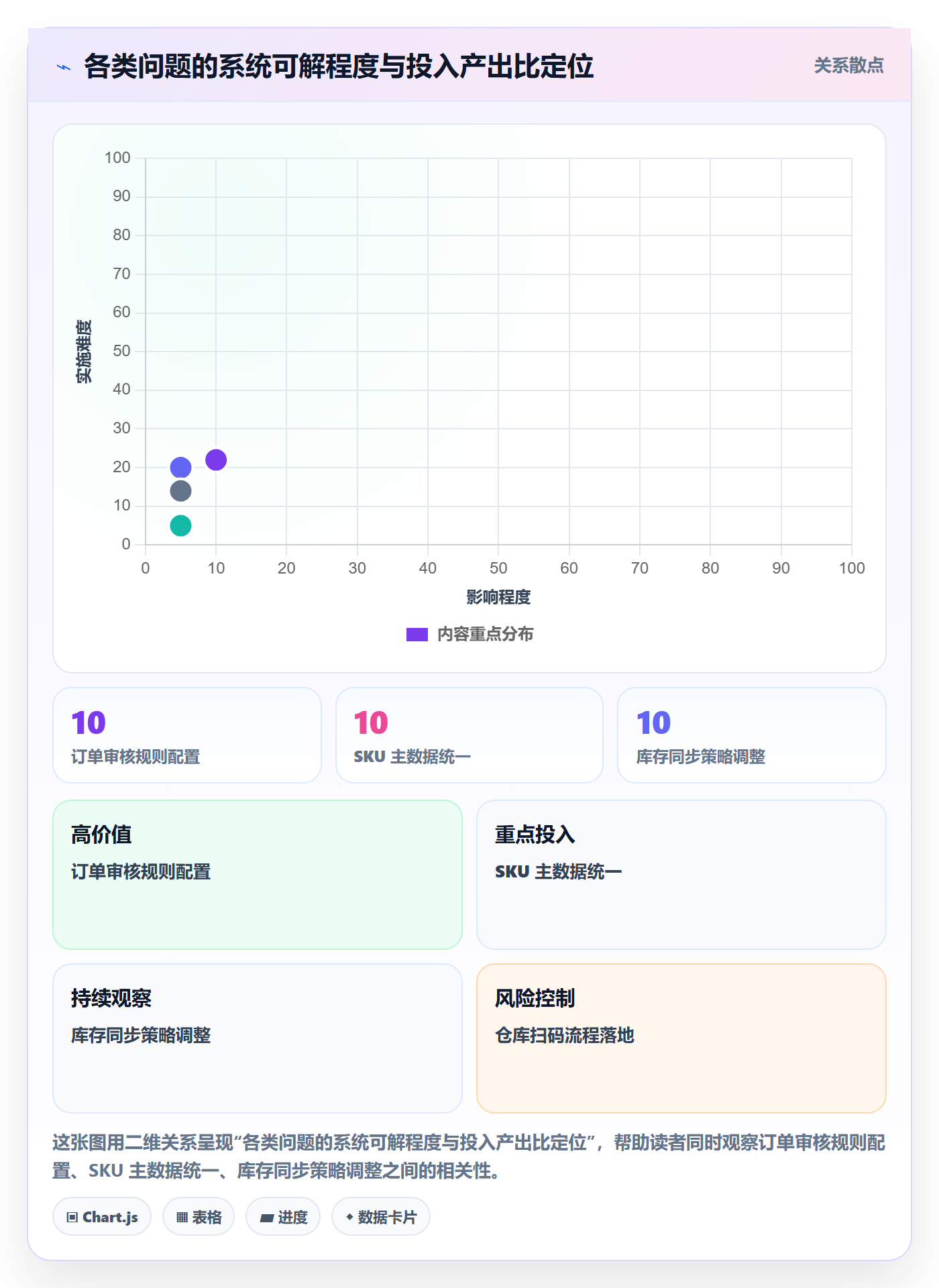Image resolution: width=939 pixels, height=1288 pixels.
Task: Click the blue scatter point at 20
Action: click(x=180, y=468)
